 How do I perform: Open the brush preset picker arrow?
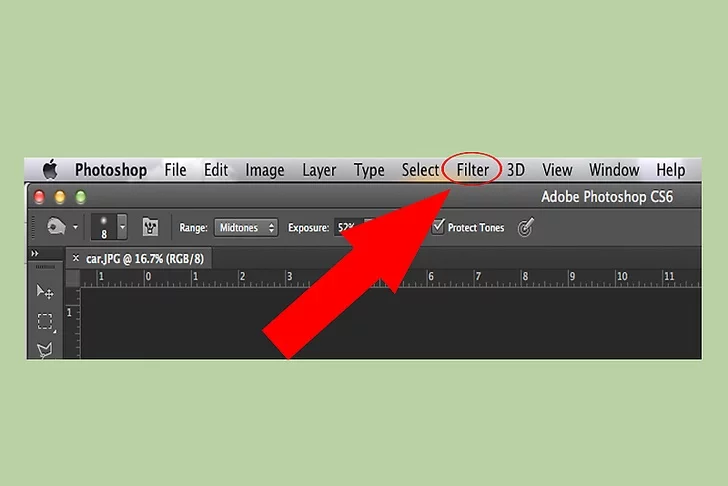coord(122,227)
